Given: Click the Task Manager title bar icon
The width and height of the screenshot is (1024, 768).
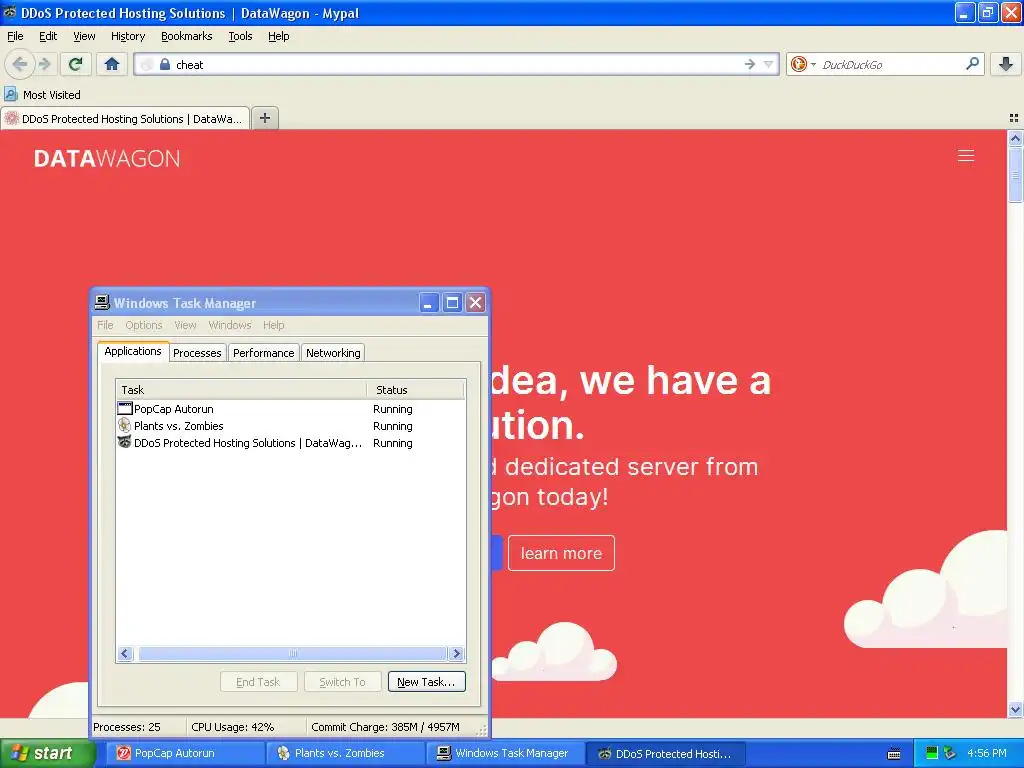Looking at the screenshot, I should (x=102, y=302).
